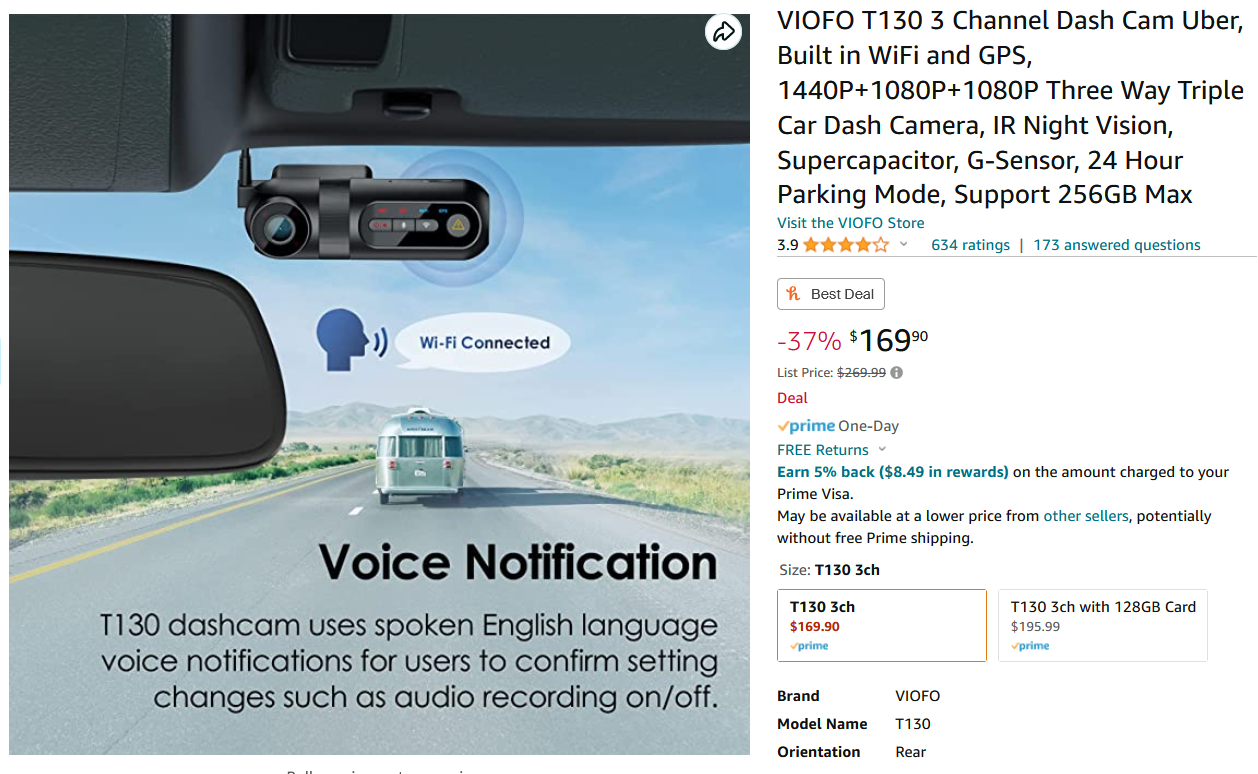Click the prime badge under $195.99 option
This screenshot has height=774, width=1258.
(x=1030, y=646)
